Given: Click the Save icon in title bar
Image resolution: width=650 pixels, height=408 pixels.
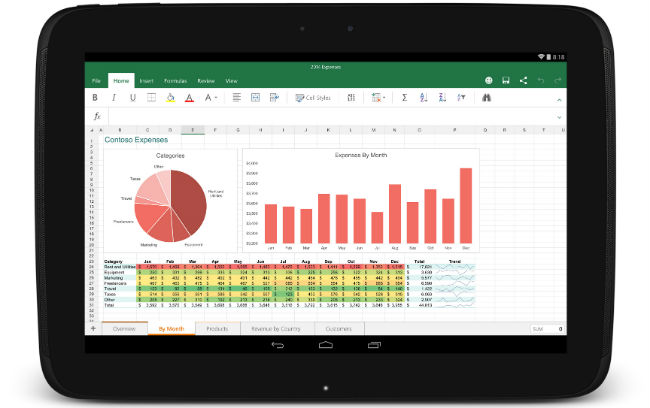Looking at the screenshot, I should pos(507,79).
